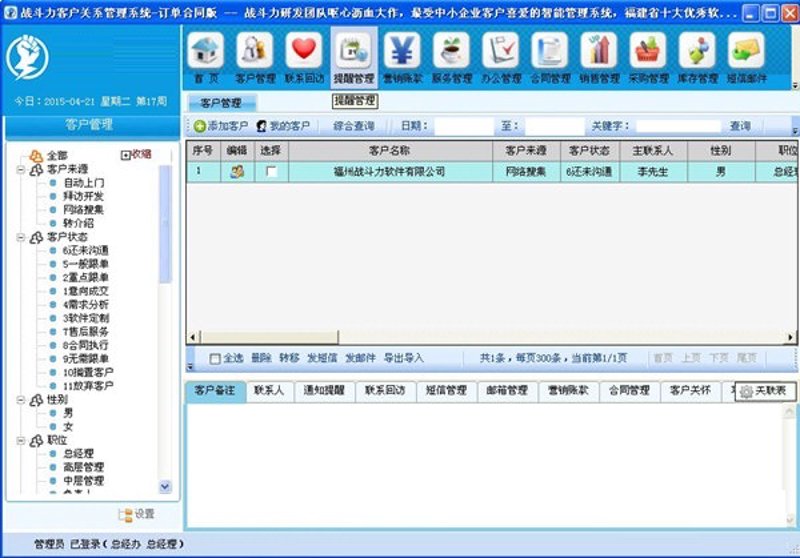Switch to lower 合同管理 tab
The image size is (800, 558).
tap(629, 391)
